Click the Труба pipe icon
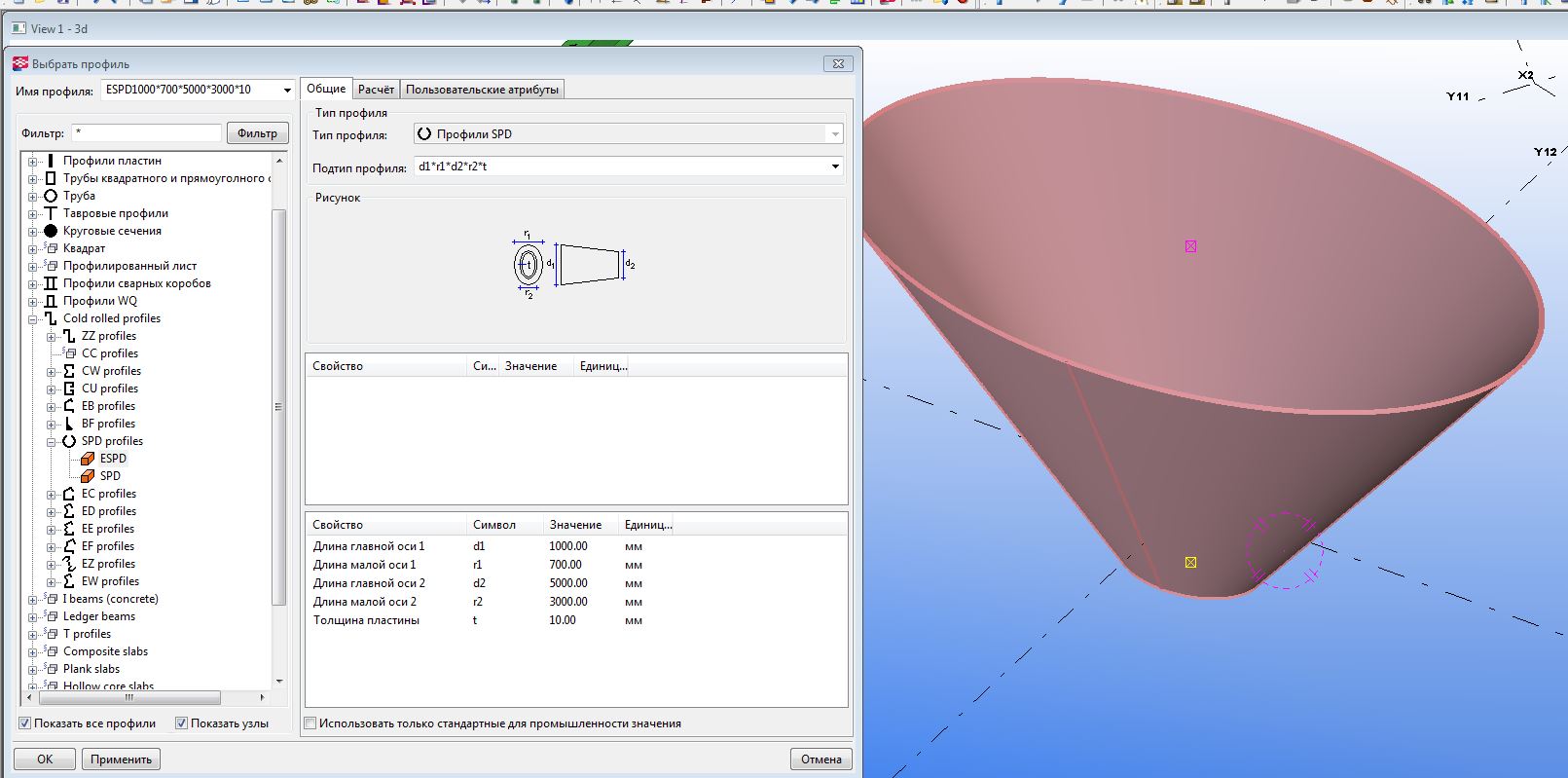This screenshot has height=778, width=1568. pyautogui.click(x=51, y=196)
